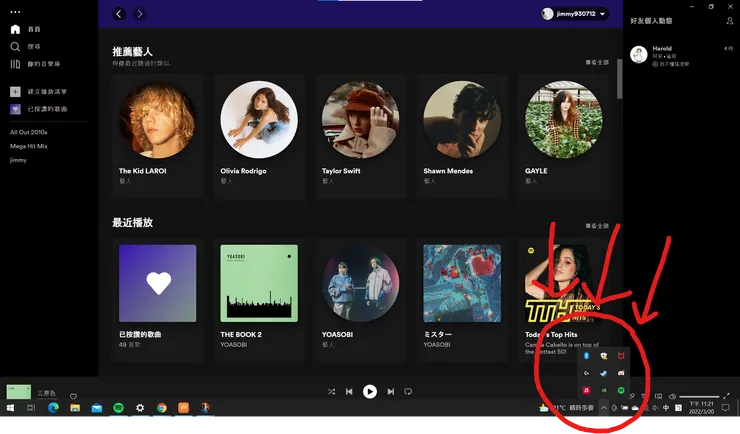Click the NVIDIA tray icon
The image size is (740, 434).
coord(604,390)
